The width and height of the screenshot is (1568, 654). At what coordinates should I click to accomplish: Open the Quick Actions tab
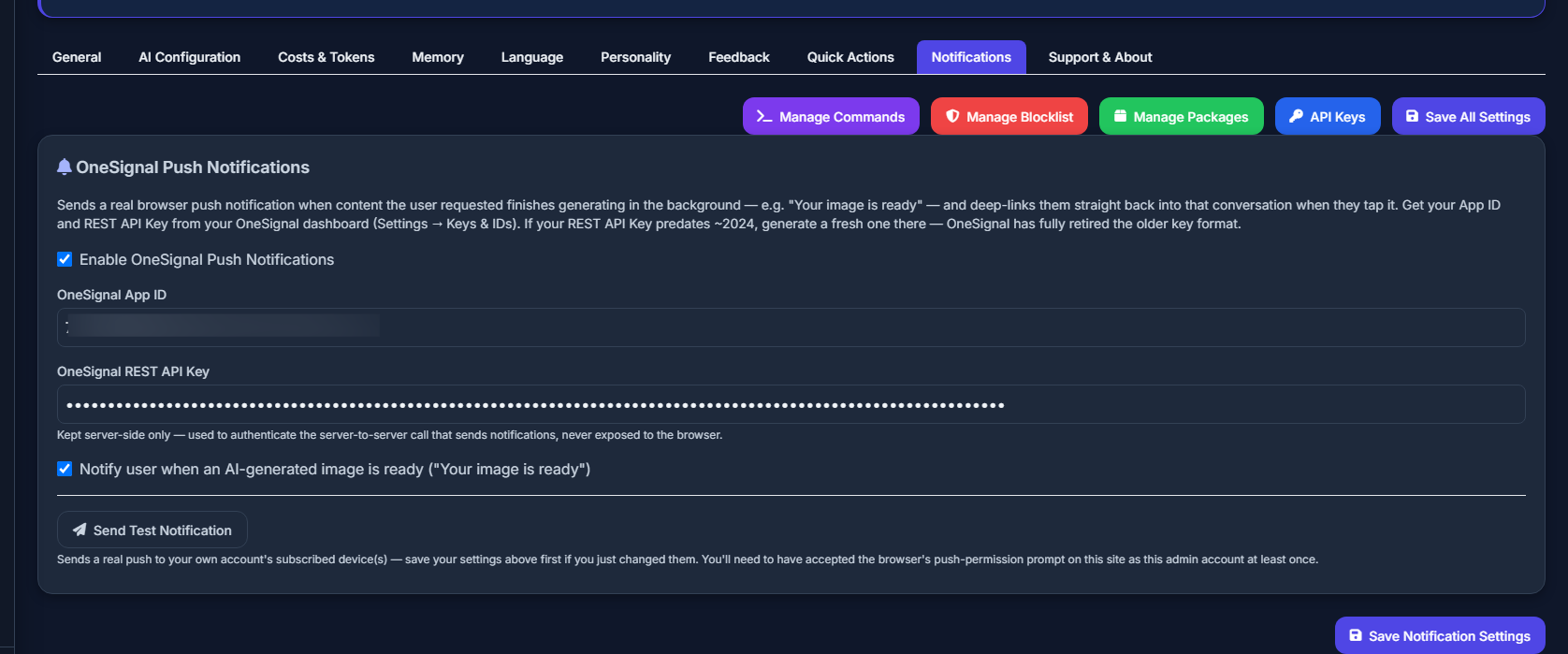[850, 57]
